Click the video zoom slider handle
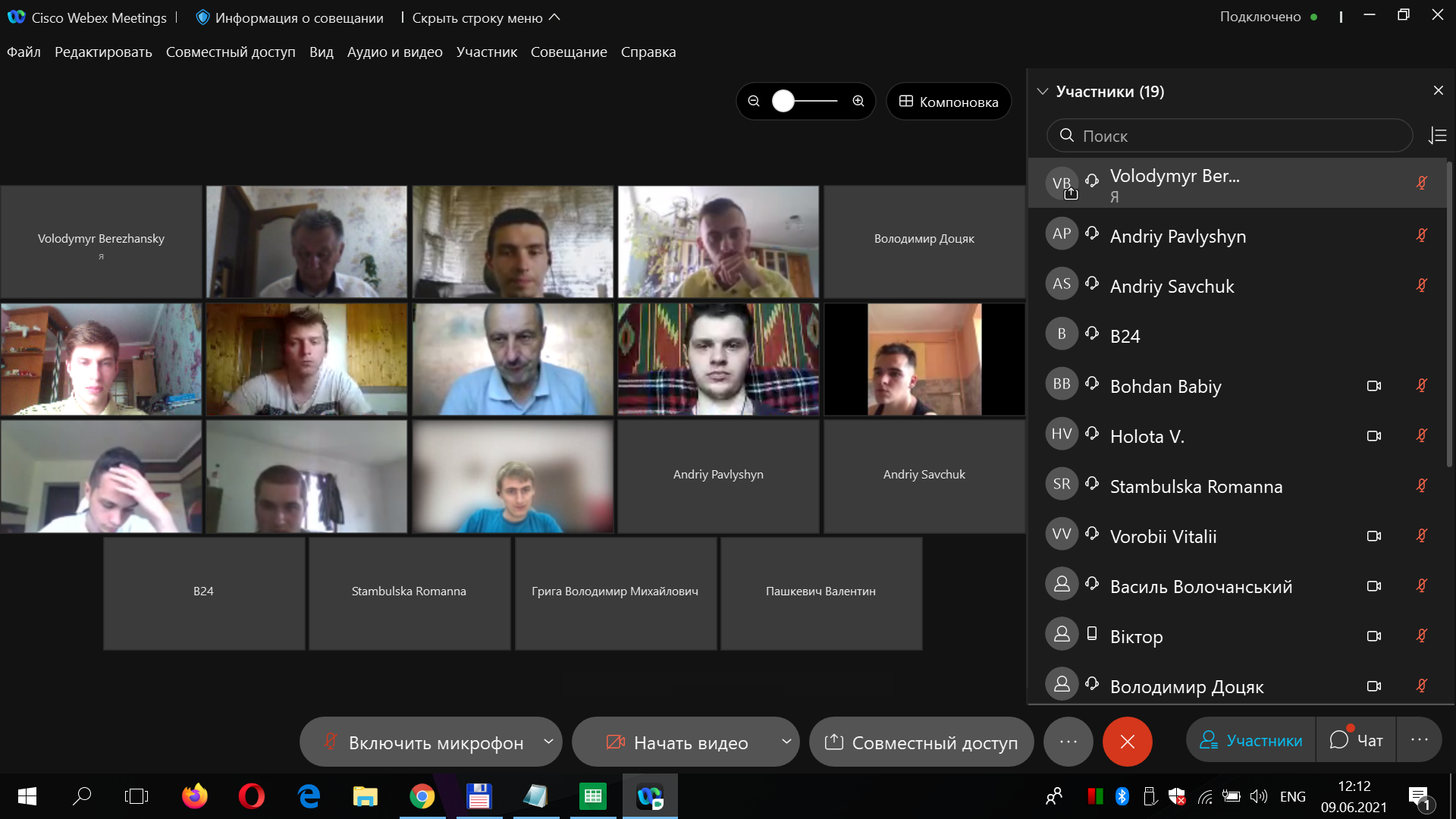 783,101
